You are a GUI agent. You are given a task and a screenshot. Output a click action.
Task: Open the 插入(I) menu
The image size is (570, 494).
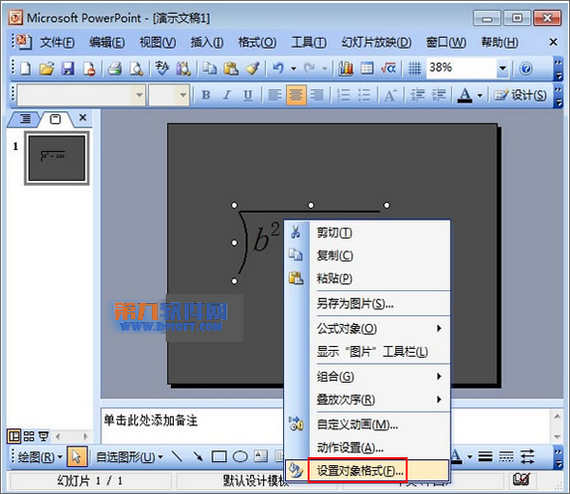(x=207, y=43)
